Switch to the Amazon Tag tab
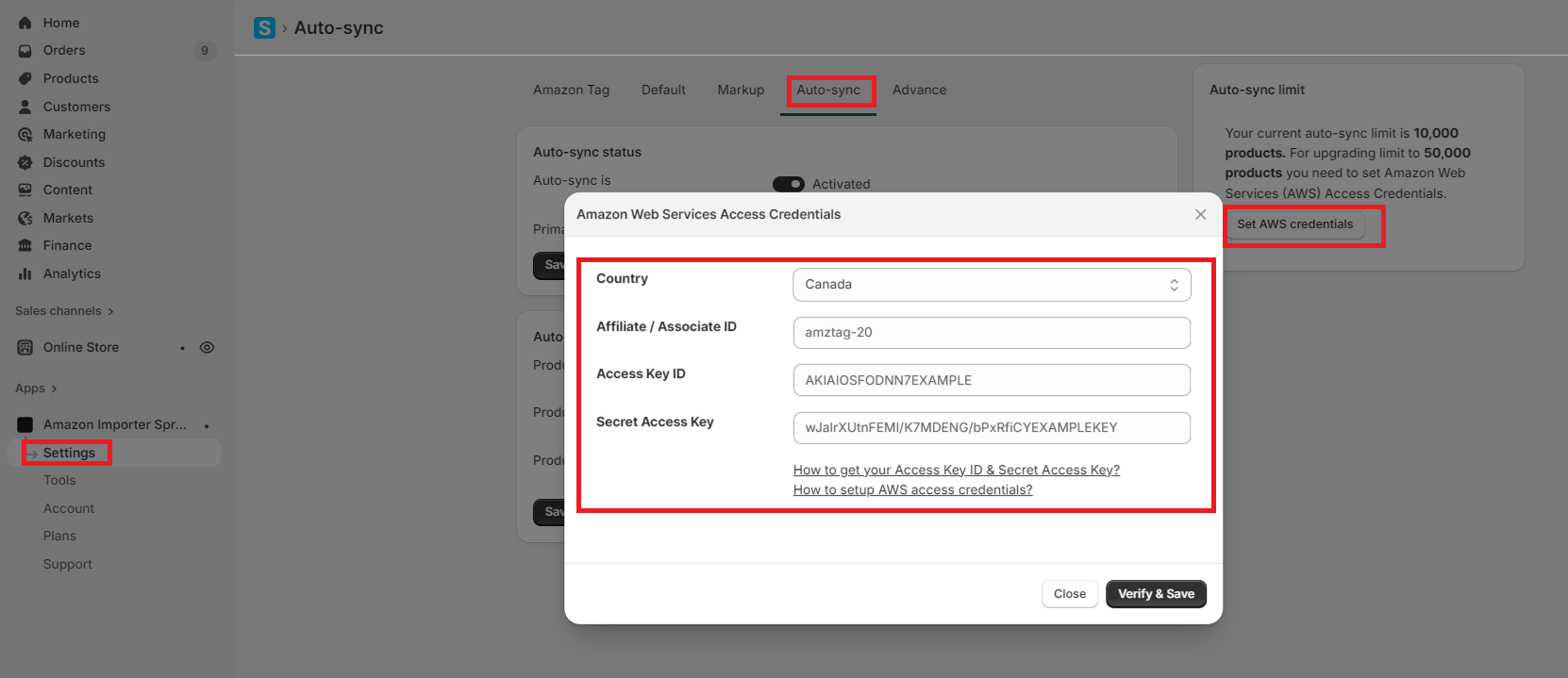The image size is (1568, 678). point(571,90)
